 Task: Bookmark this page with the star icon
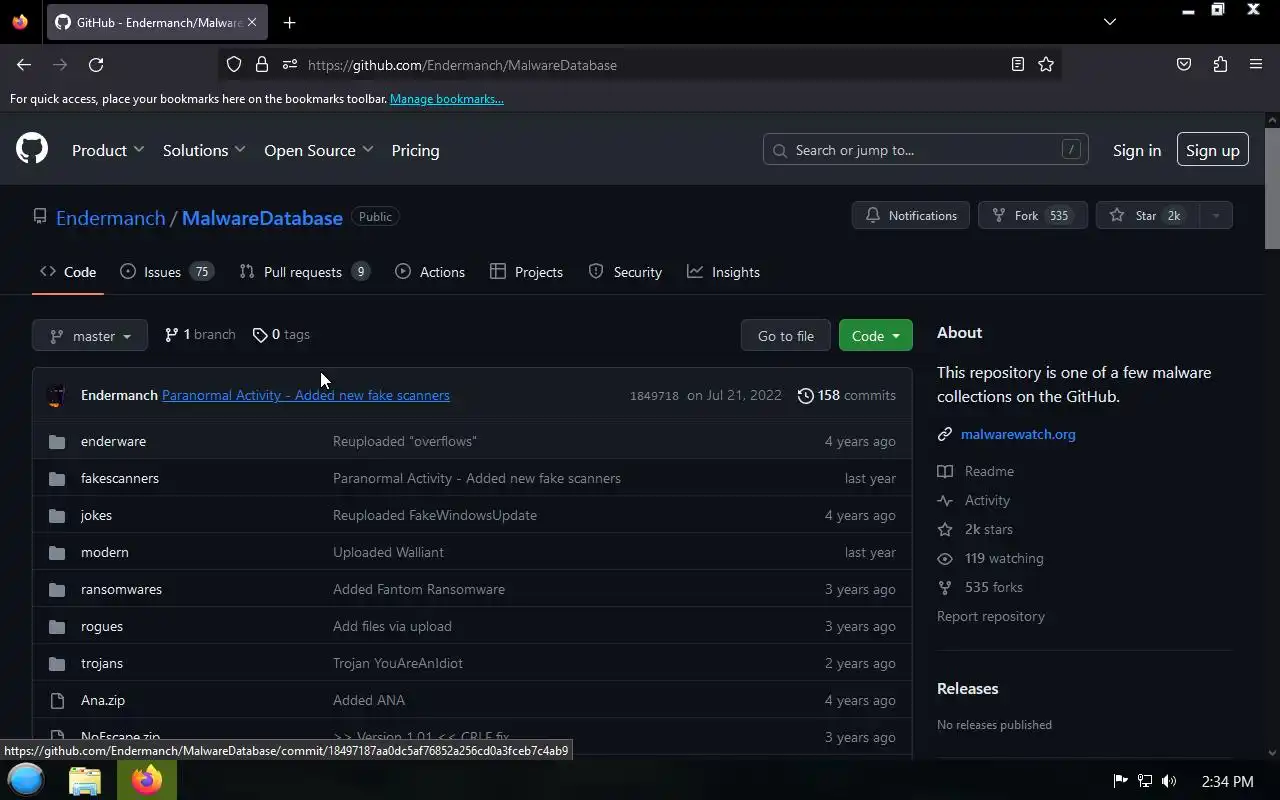[1046, 65]
